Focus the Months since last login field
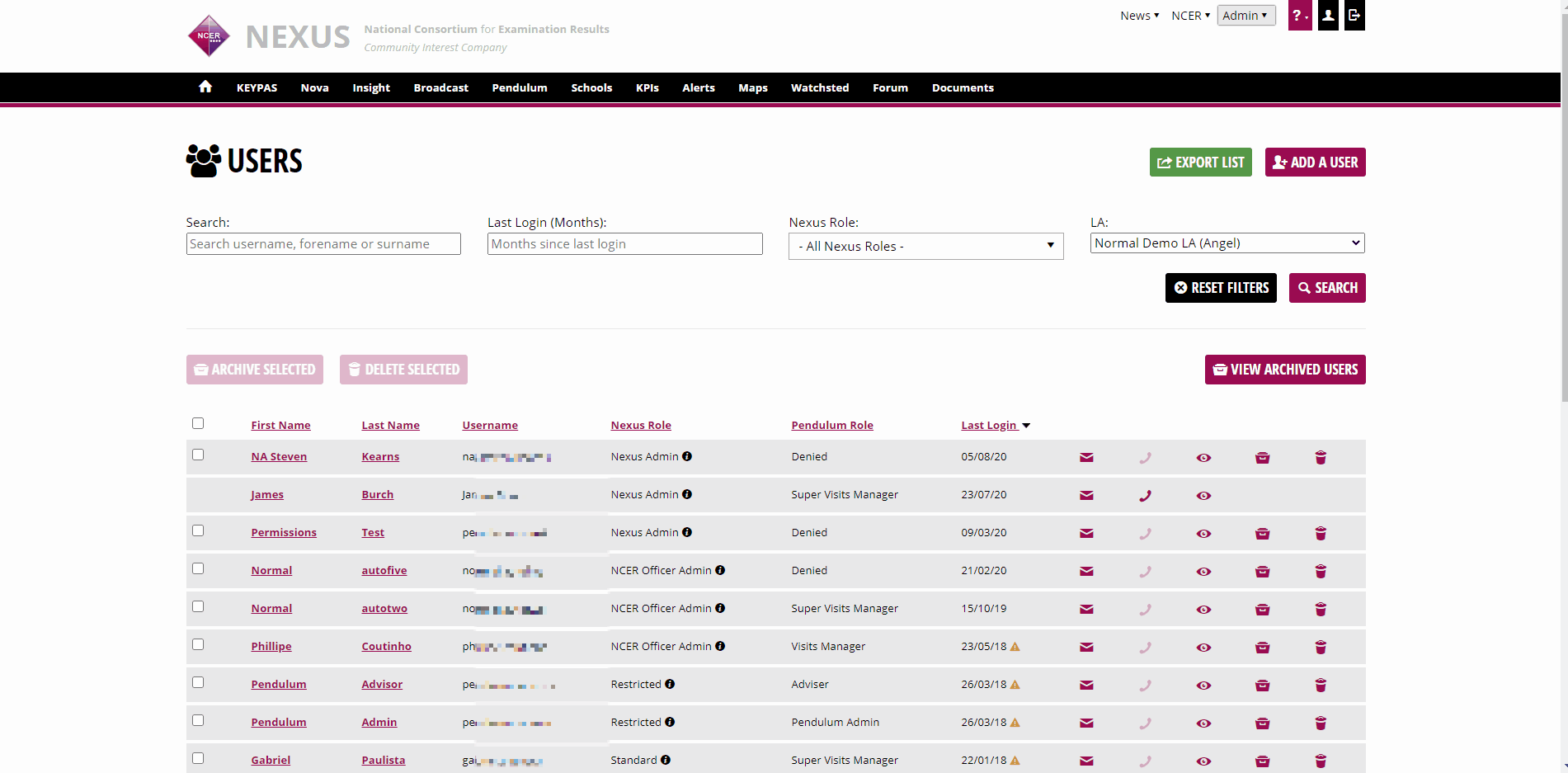Image resolution: width=1568 pixels, height=773 pixels. point(624,243)
